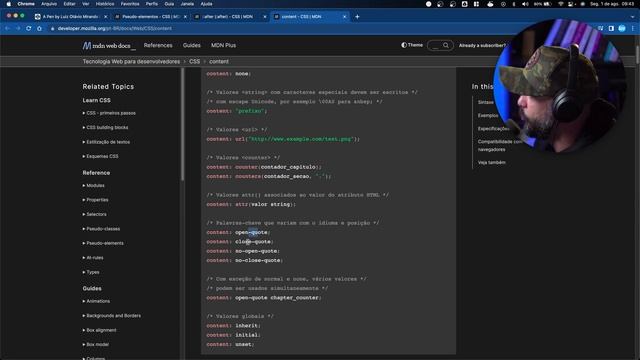Open the MDN Plus menu
Screen dimensions: 640x360
coord(223,45)
